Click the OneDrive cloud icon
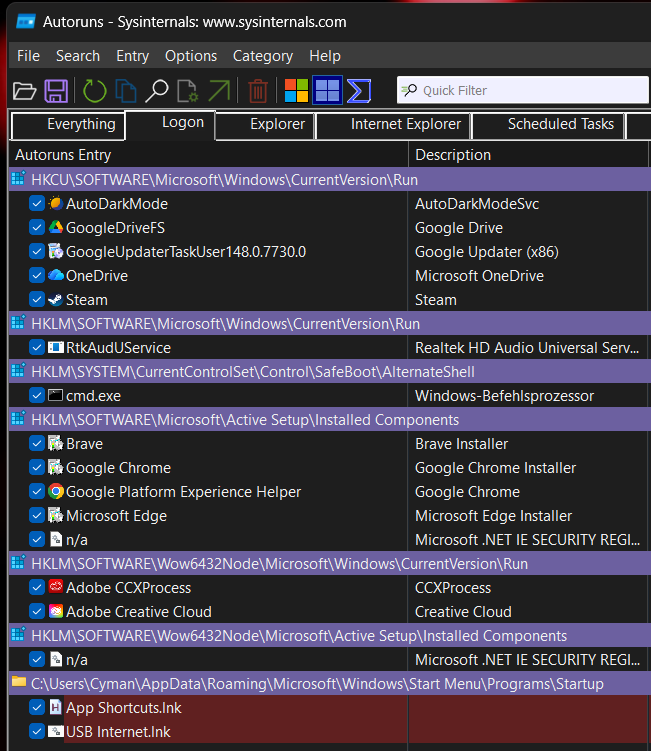Viewport: 651px width, 751px height. (x=56, y=275)
